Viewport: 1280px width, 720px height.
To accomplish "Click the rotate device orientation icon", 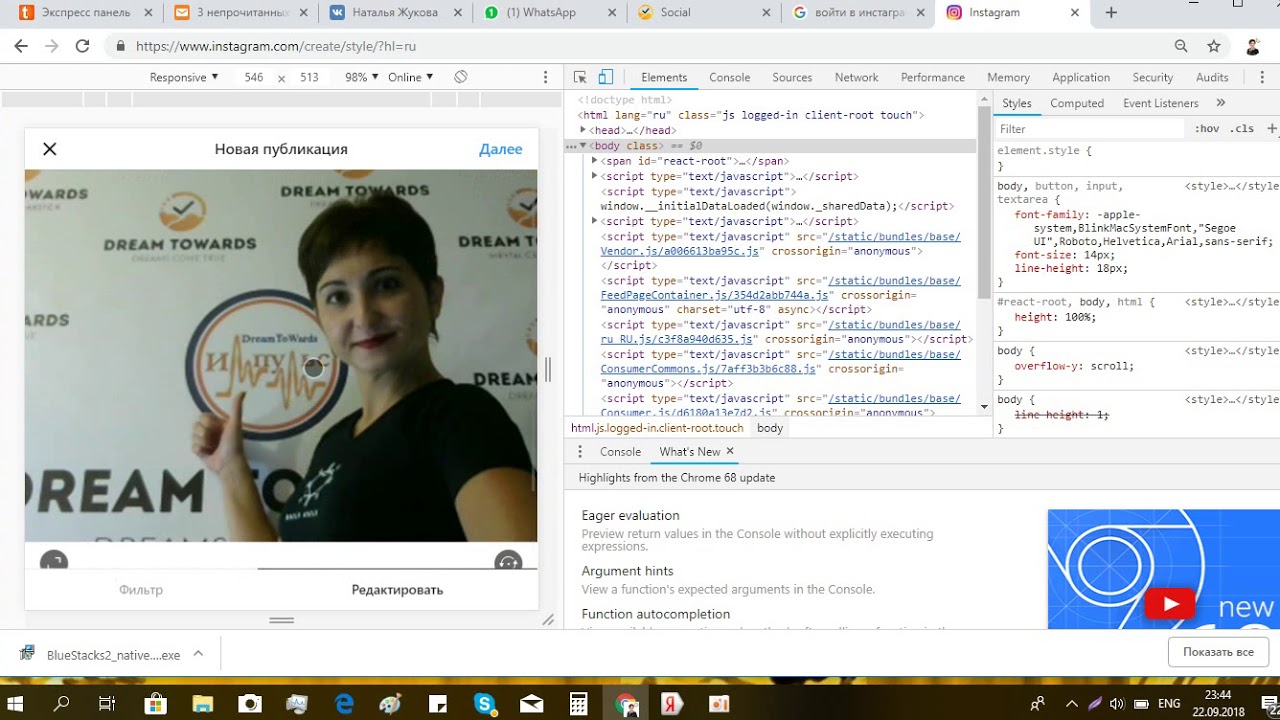I will coord(460,77).
